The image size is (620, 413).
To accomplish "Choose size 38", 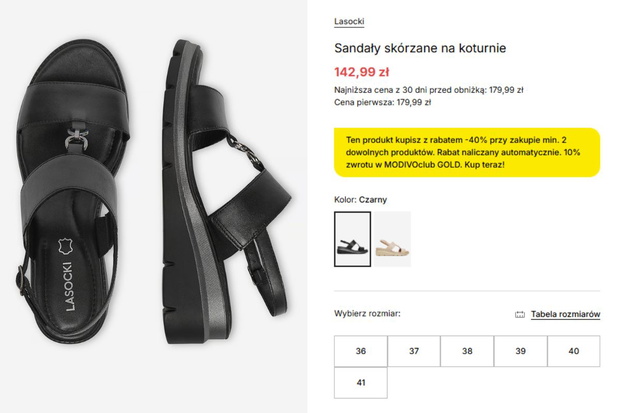I will 467,351.
